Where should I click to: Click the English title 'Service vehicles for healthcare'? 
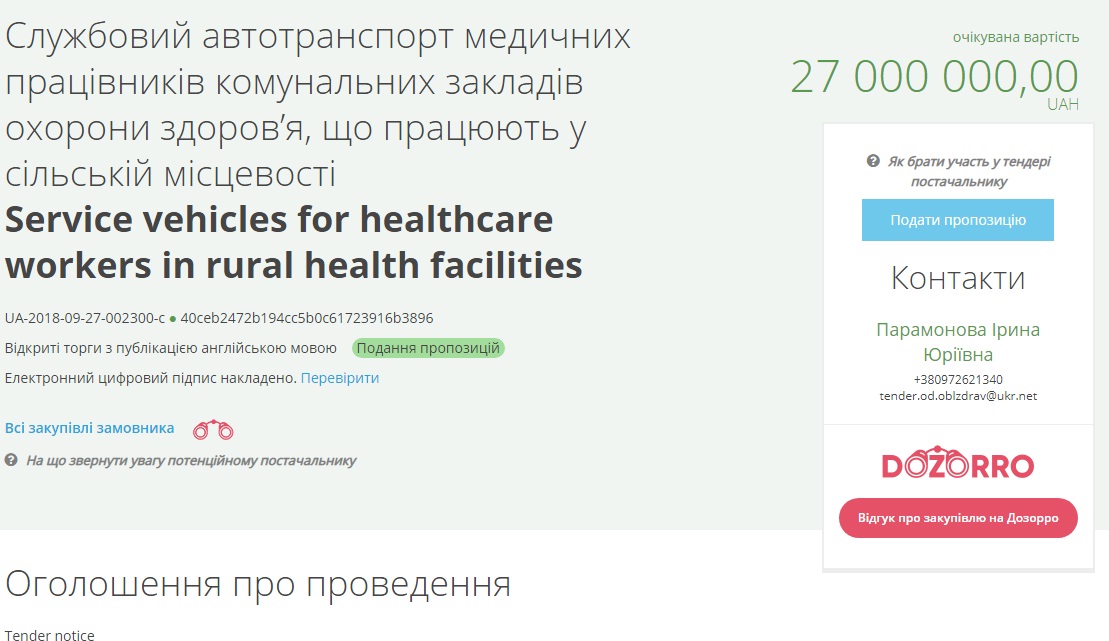click(x=279, y=218)
